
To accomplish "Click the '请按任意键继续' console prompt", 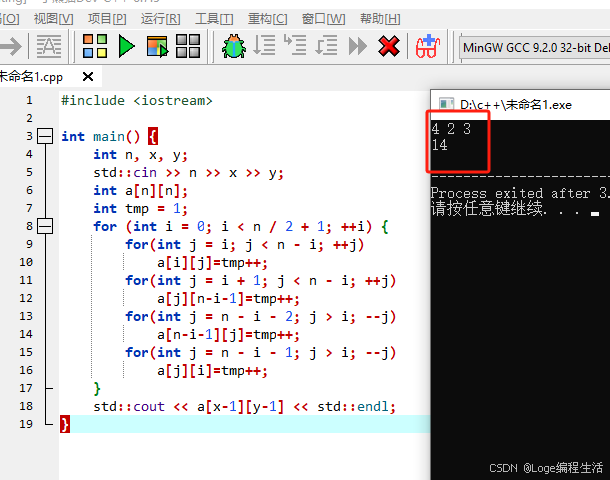I will (x=487, y=209).
